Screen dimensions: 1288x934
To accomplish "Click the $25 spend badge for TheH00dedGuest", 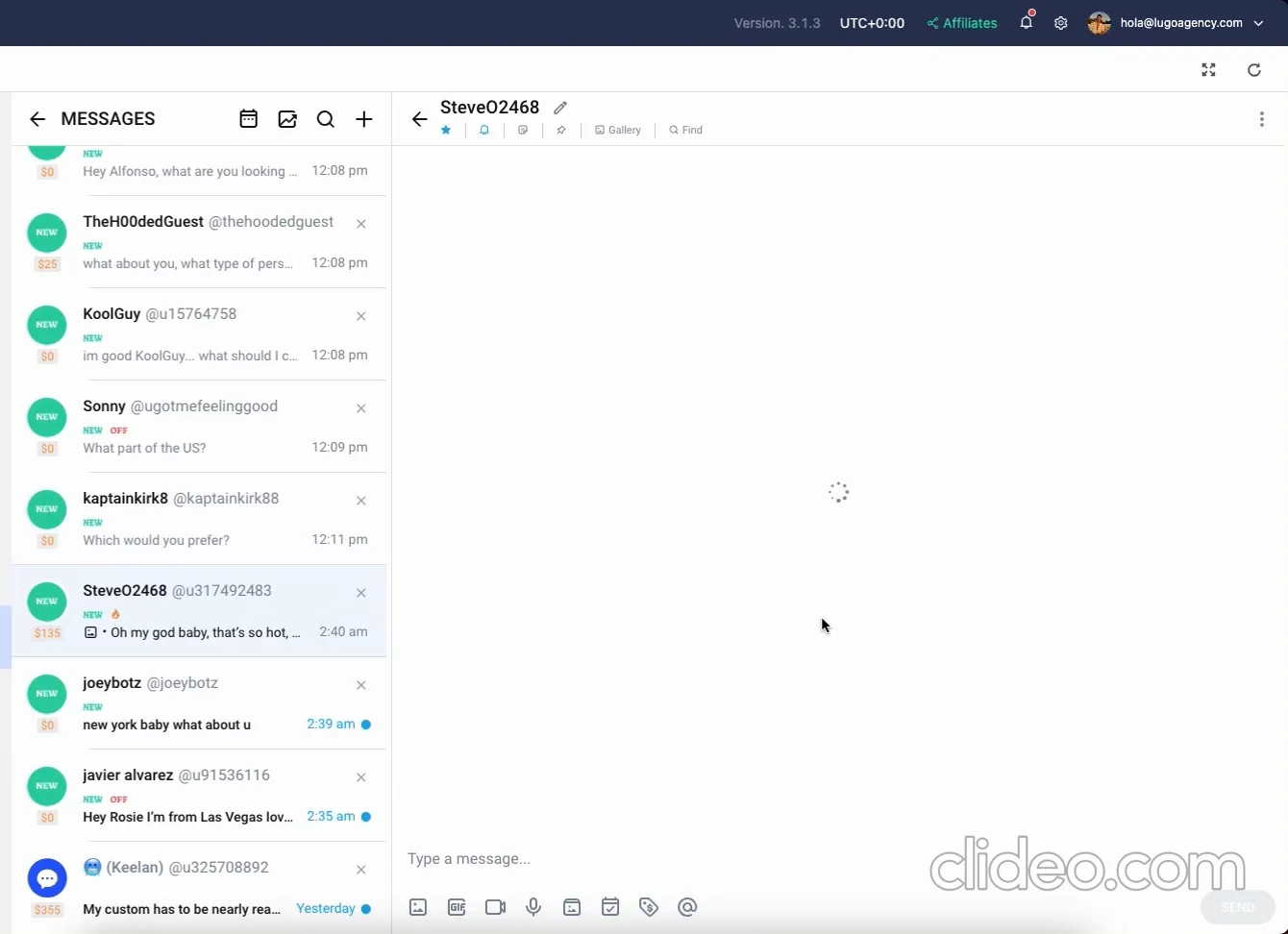I will coord(47,264).
